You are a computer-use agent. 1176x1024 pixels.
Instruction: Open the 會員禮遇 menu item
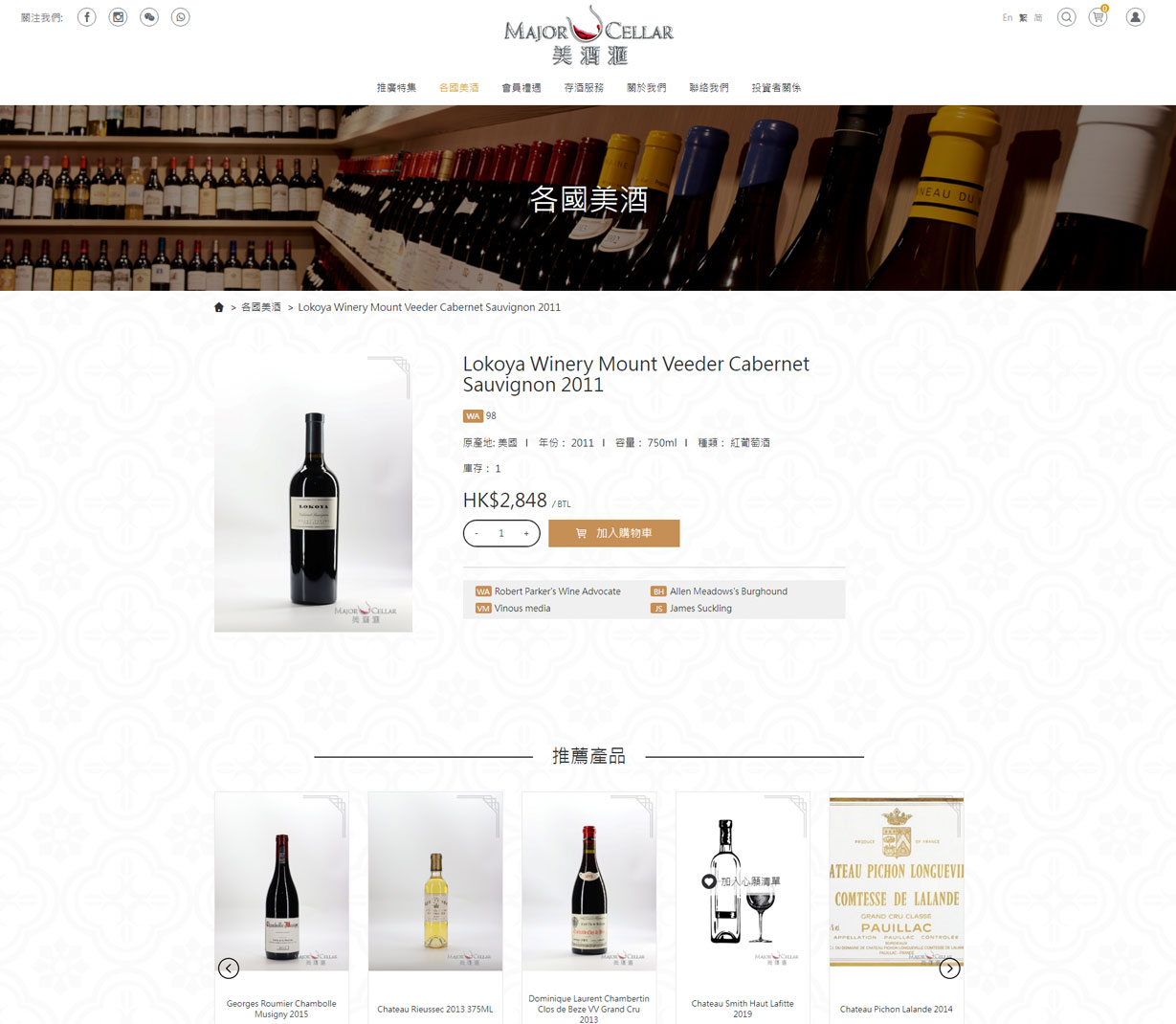tap(521, 88)
